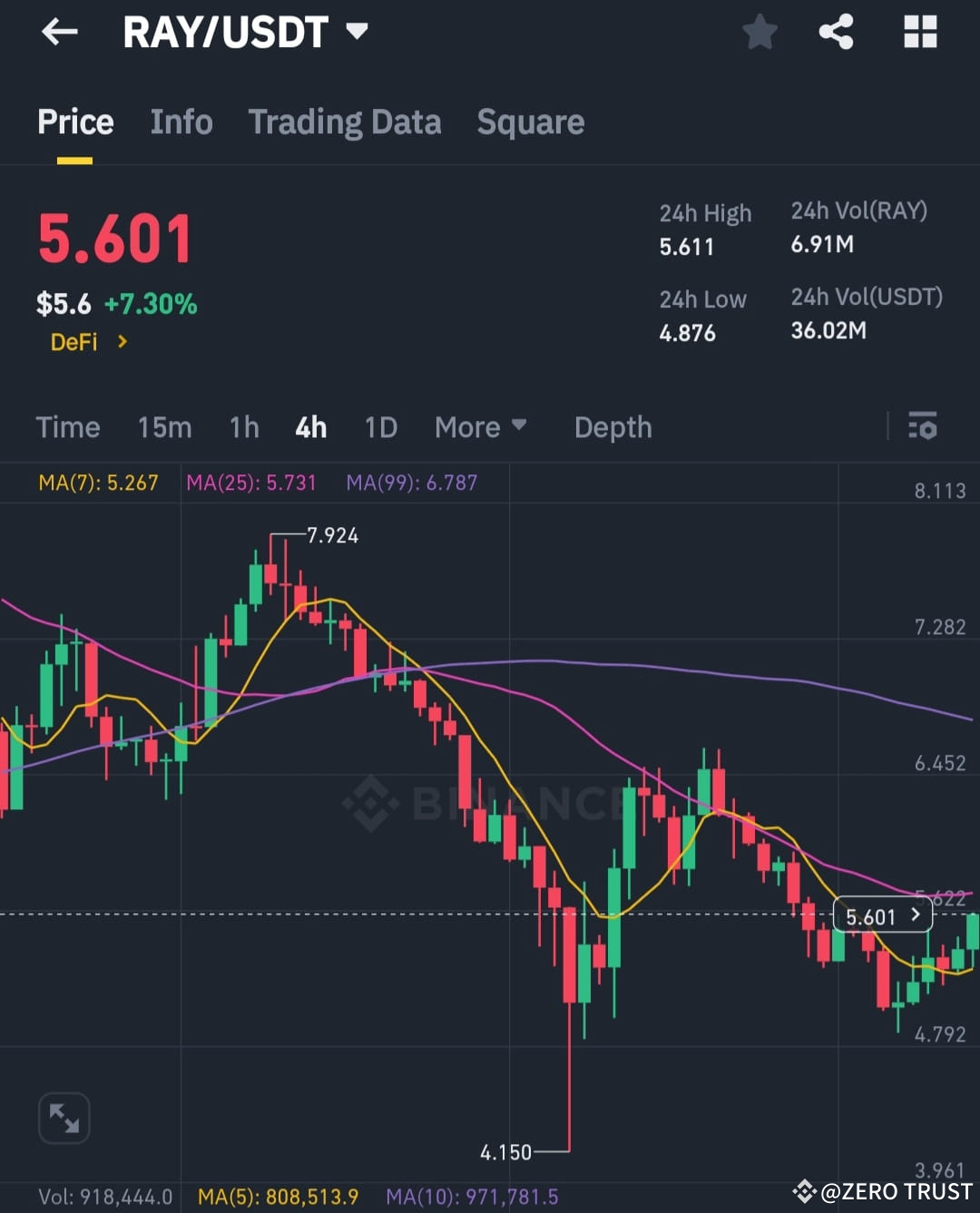This screenshot has width=980, height=1213.
Task: Tap the fullscreen expand icon on the chart
Action: (x=64, y=1118)
